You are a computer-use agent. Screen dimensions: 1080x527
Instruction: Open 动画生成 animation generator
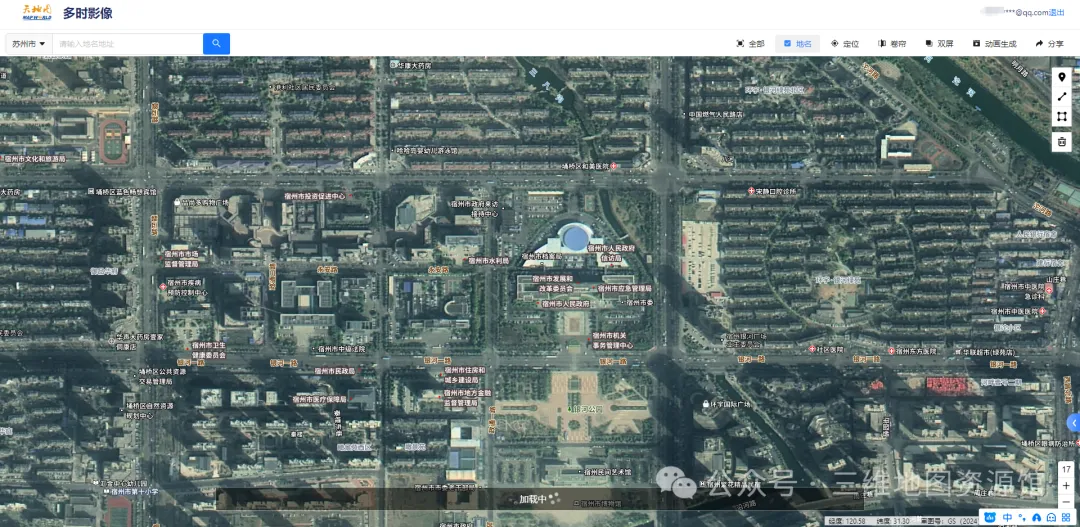[995, 43]
